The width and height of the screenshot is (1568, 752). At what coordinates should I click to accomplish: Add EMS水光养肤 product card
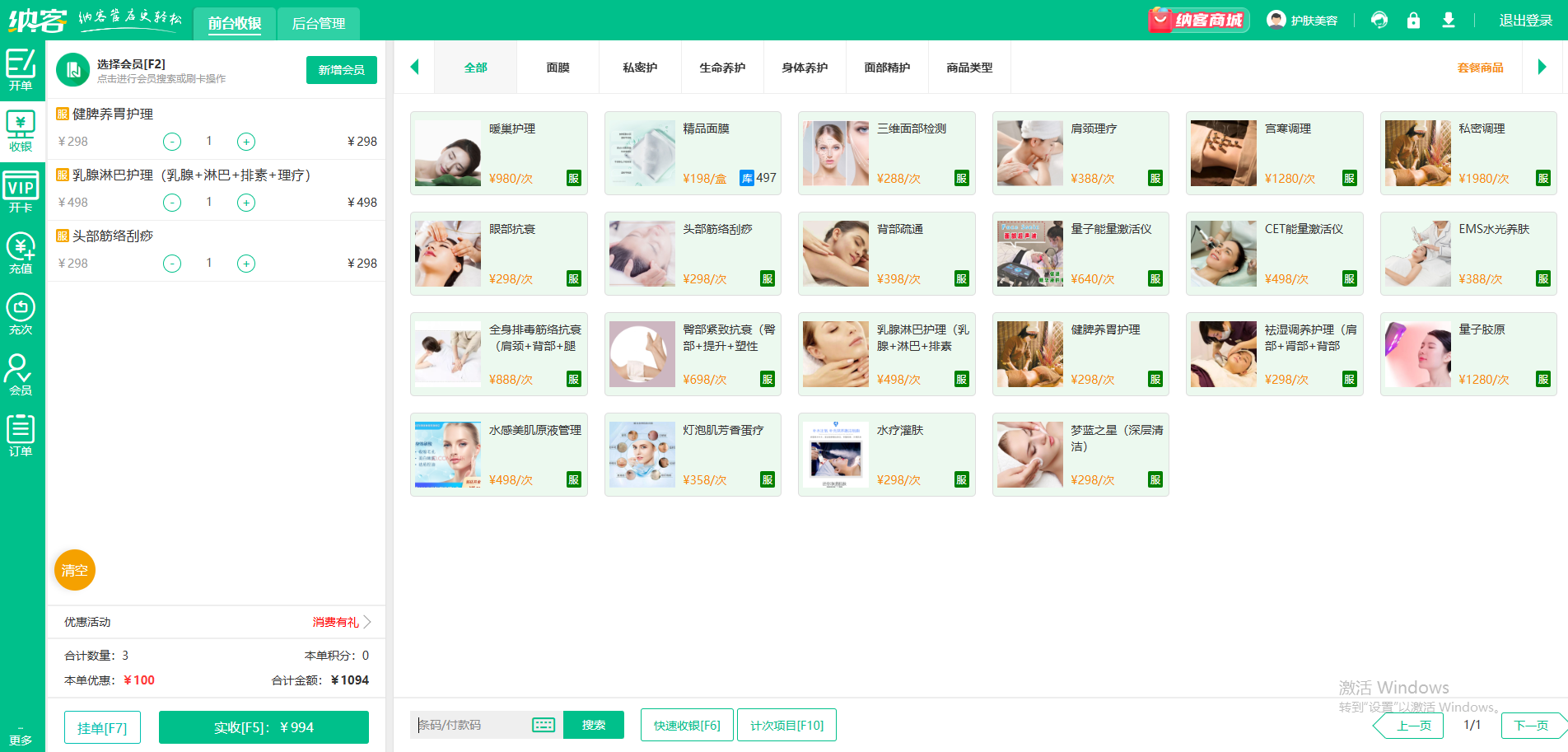1468,254
